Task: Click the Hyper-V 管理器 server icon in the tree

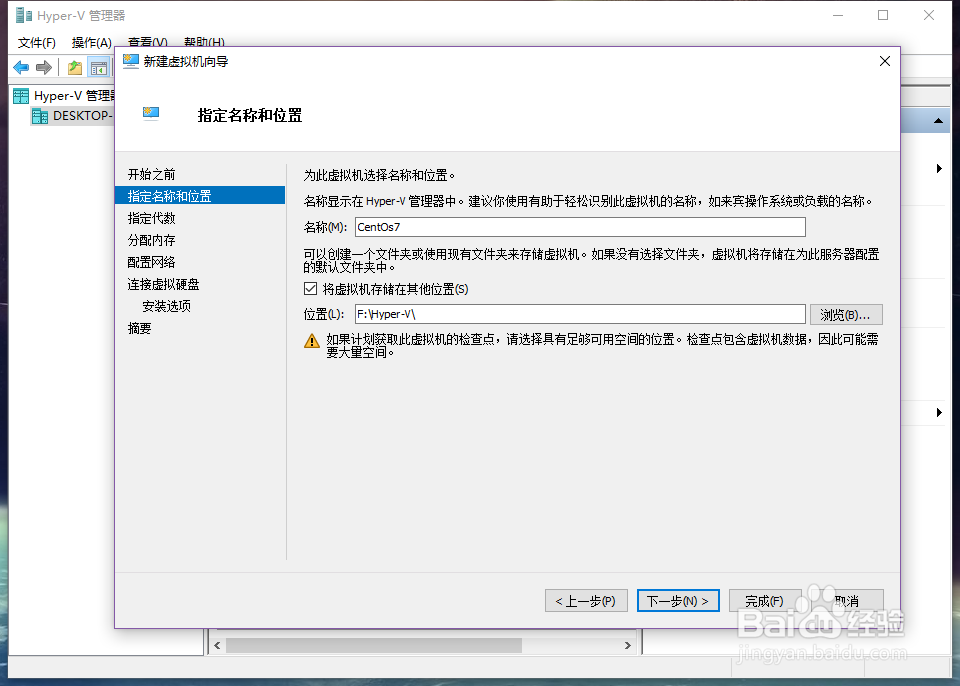Action: 20,95
